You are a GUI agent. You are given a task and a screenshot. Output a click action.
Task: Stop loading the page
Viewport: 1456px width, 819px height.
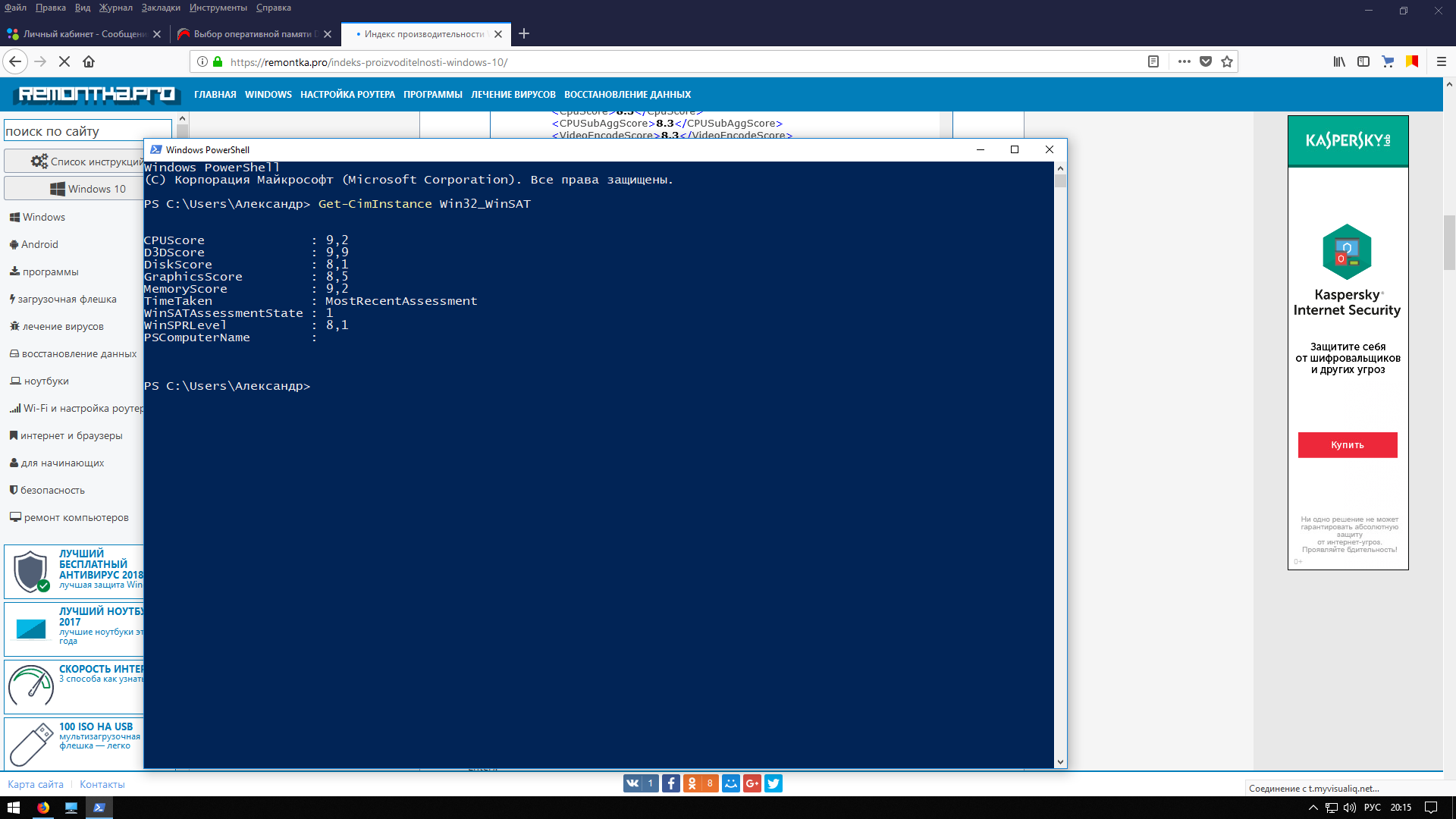click(64, 62)
